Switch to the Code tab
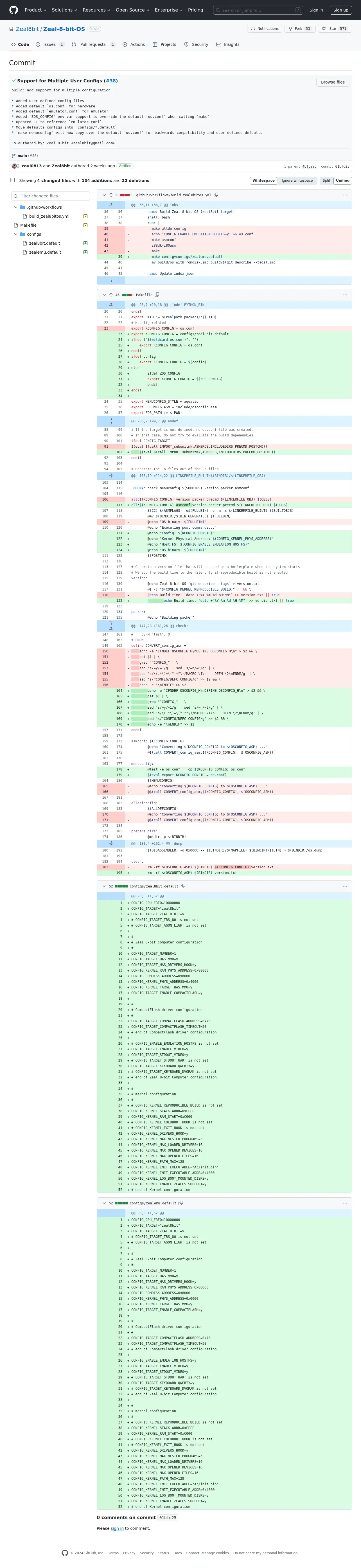Screen dimensions: 361x1568 (x=20, y=44)
